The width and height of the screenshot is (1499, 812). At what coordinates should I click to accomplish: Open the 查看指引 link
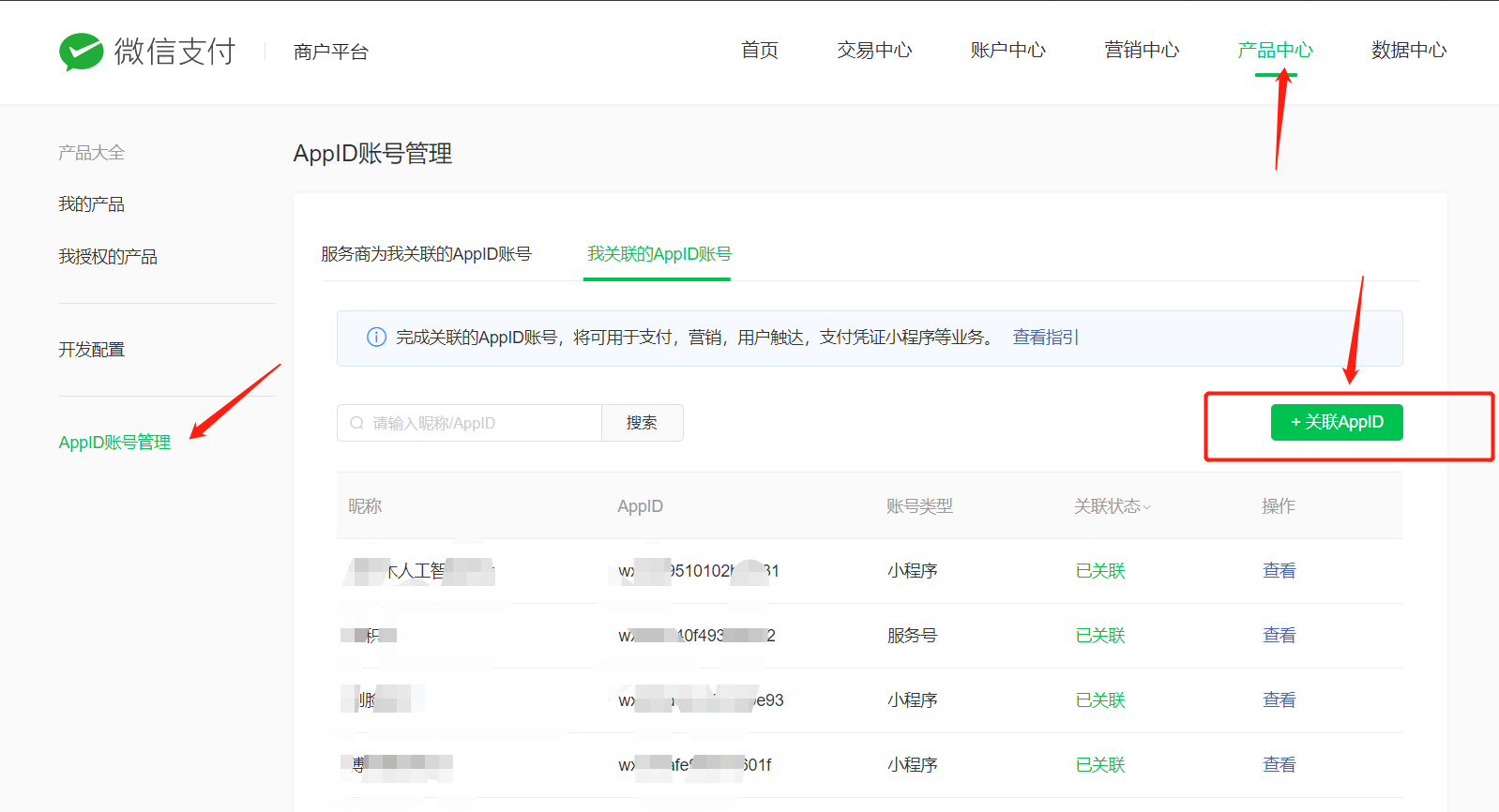click(x=1045, y=338)
